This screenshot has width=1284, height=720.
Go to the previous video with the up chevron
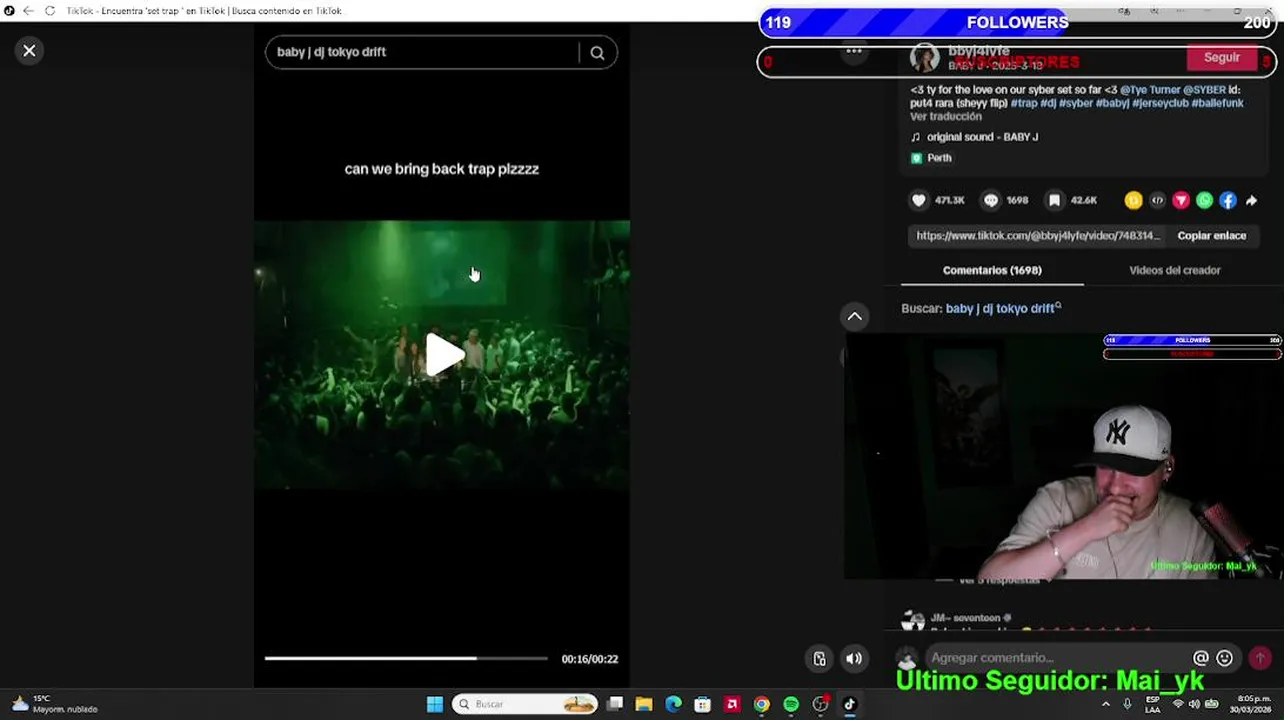coord(855,316)
